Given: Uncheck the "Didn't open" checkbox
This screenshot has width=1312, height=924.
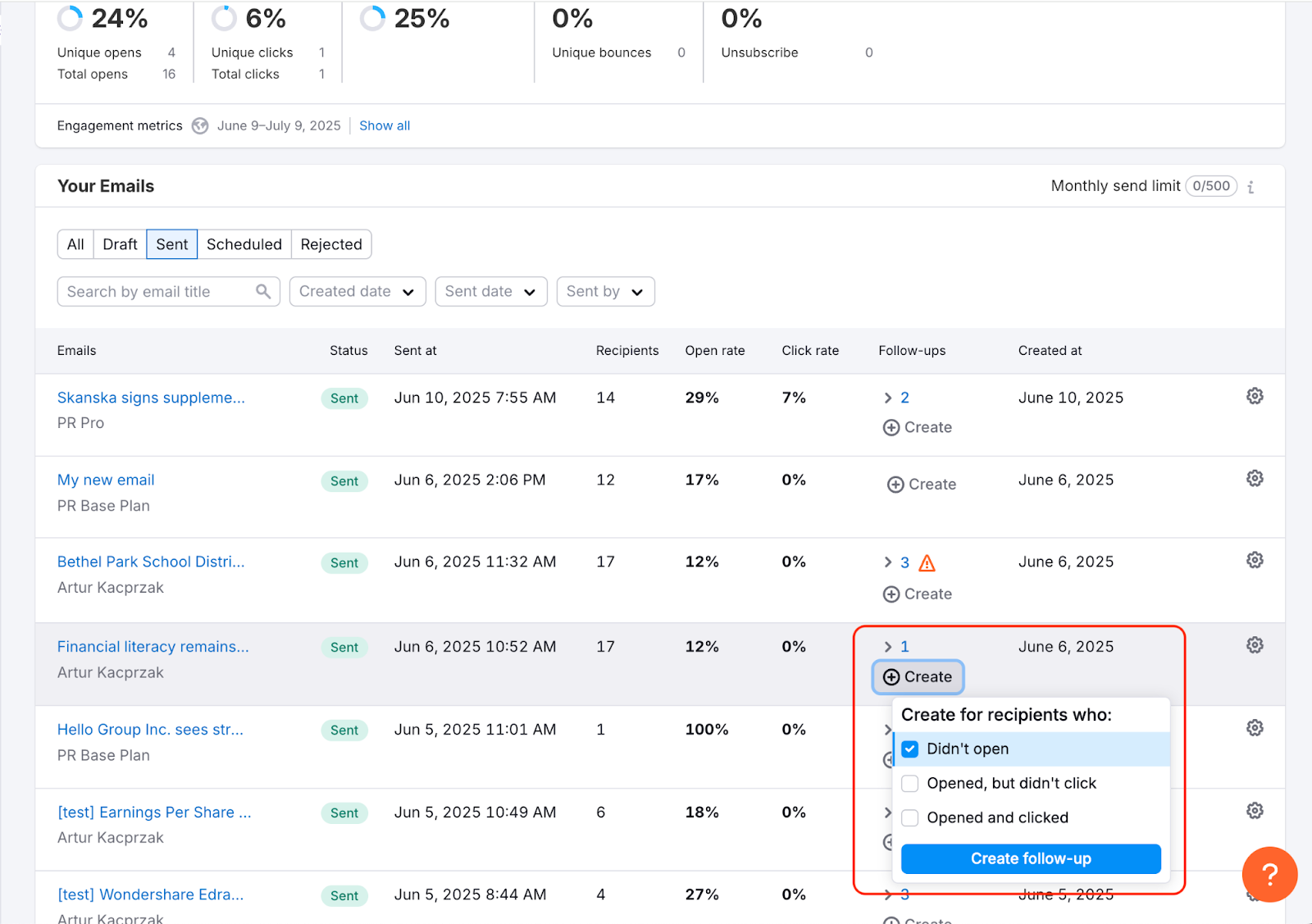Looking at the screenshot, I should 910,749.
